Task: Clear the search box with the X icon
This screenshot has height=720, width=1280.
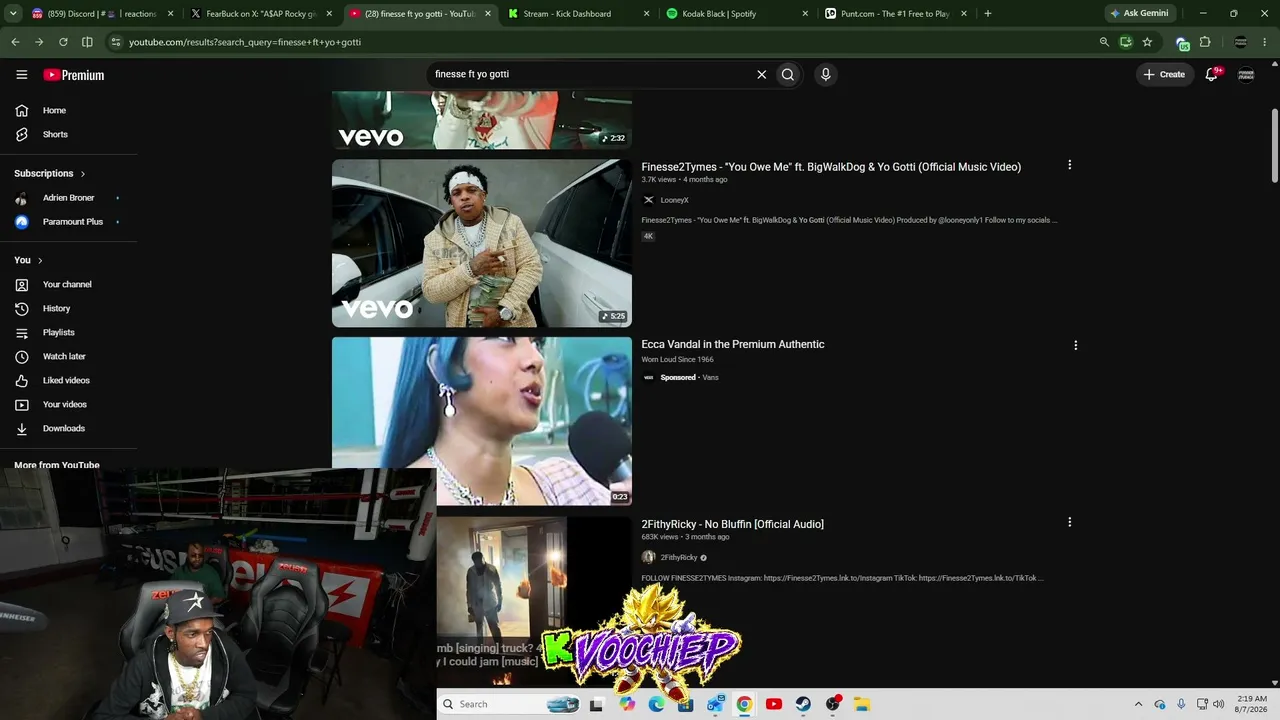Action: pyautogui.click(x=761, y=74)
